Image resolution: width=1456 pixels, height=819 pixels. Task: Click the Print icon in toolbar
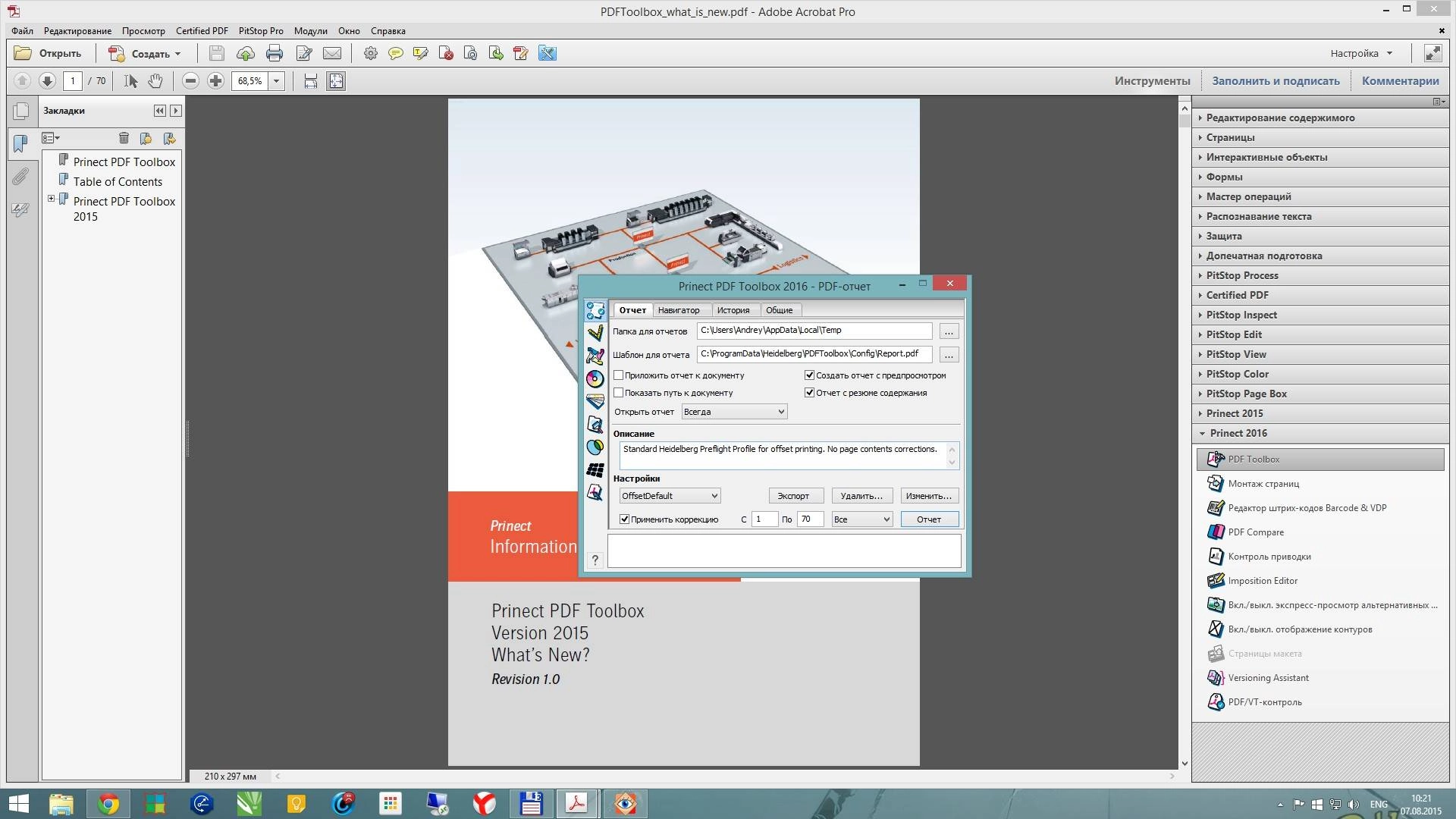pos(275,53)
